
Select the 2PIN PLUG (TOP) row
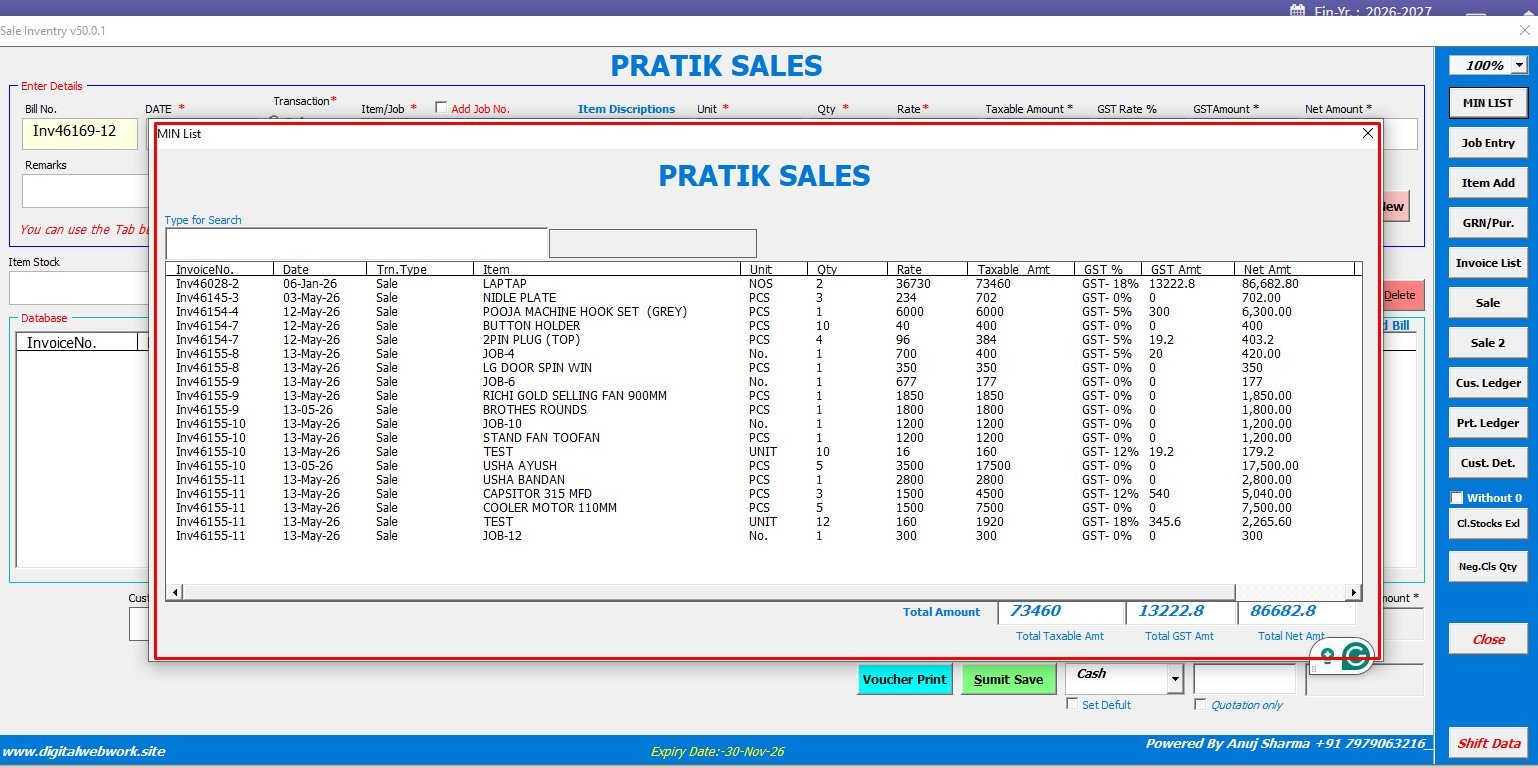(x=764, y=340)
